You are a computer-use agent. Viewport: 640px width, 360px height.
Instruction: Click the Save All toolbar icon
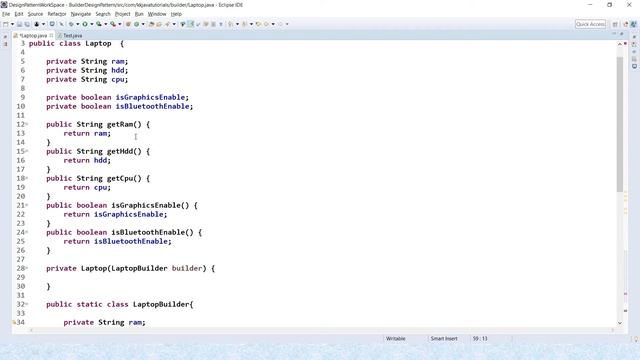[27, 24]
